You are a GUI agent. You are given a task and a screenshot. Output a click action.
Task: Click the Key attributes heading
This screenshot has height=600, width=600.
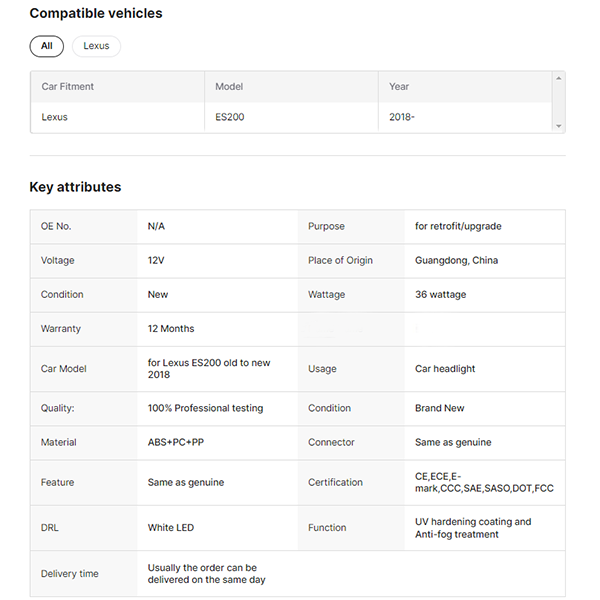75,187
